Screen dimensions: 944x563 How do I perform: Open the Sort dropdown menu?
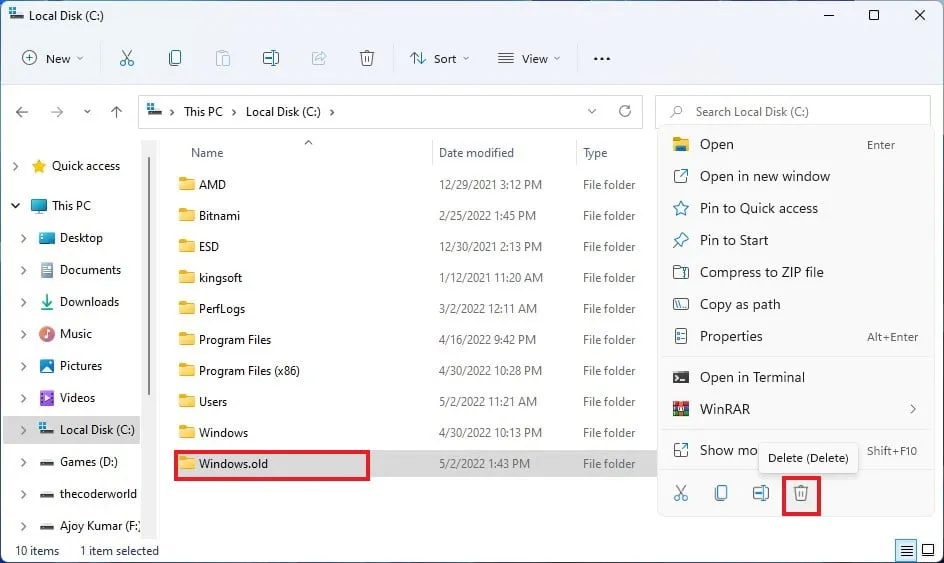439,58
